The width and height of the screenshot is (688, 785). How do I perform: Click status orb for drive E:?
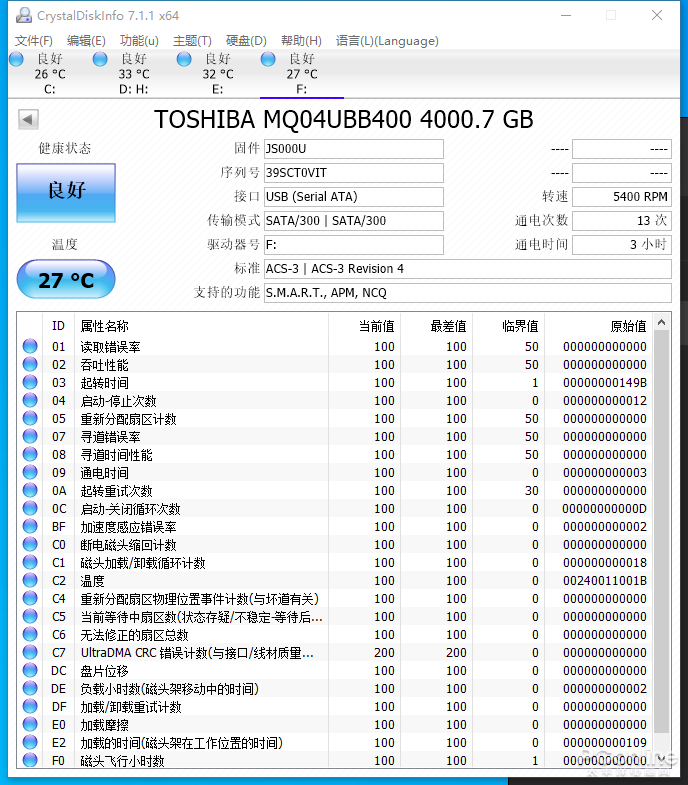(x=184, y=59)
